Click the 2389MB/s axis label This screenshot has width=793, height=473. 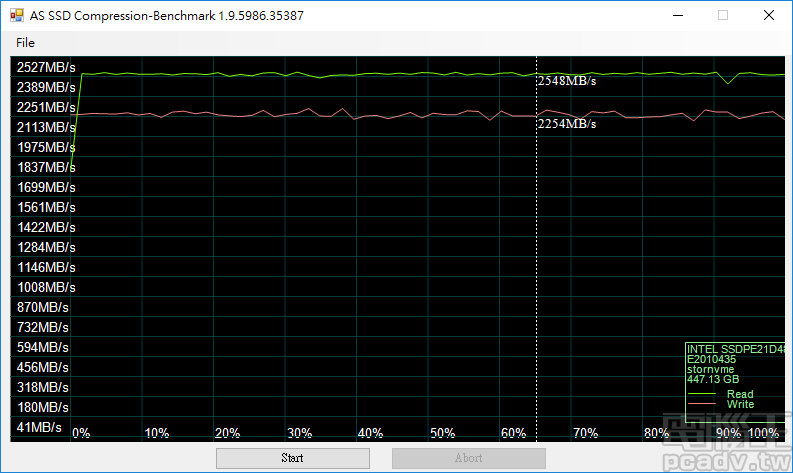pyautogui.click(x=46, y=87)
